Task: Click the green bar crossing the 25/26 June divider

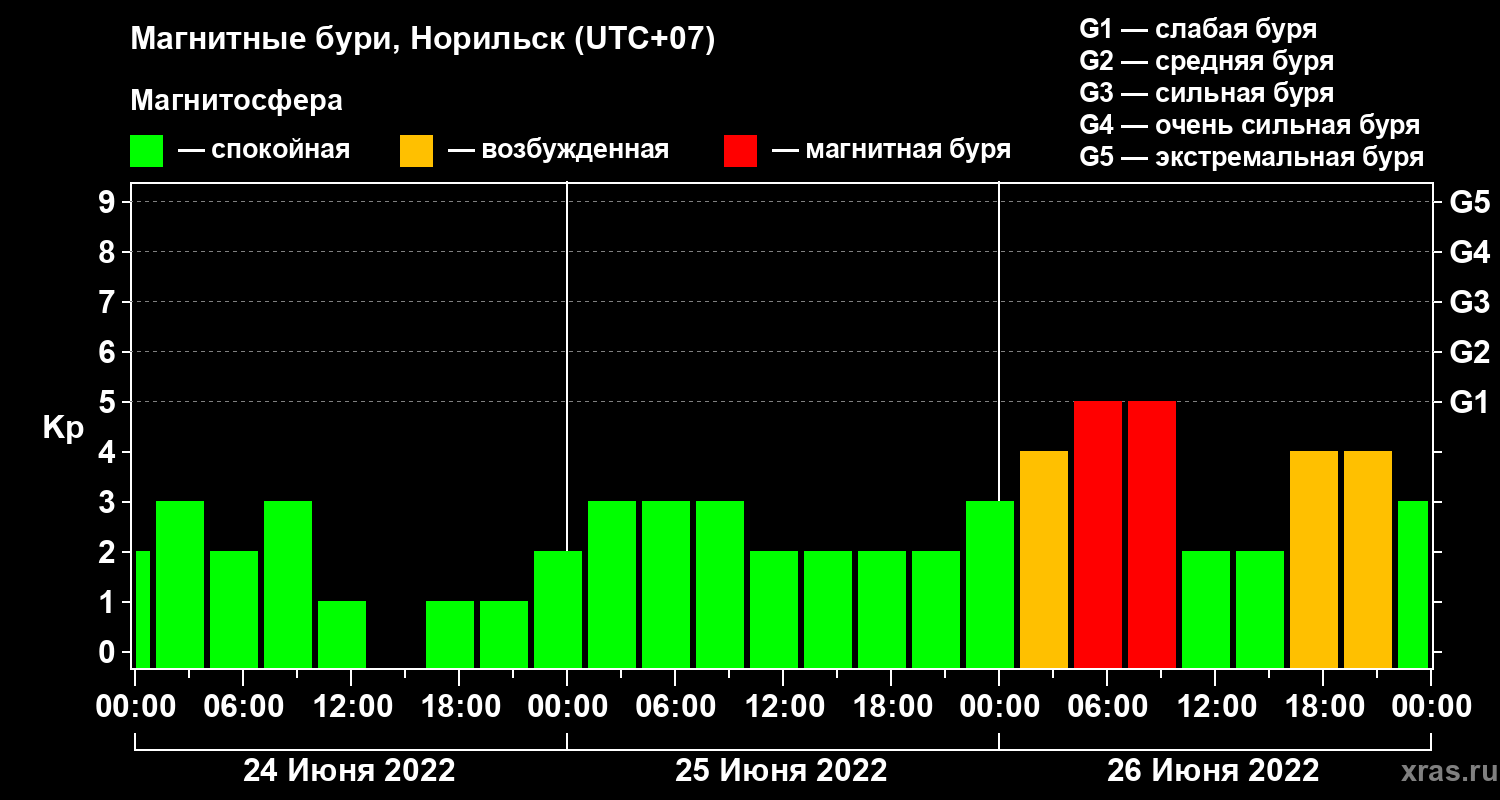Action: coord(990,584)
